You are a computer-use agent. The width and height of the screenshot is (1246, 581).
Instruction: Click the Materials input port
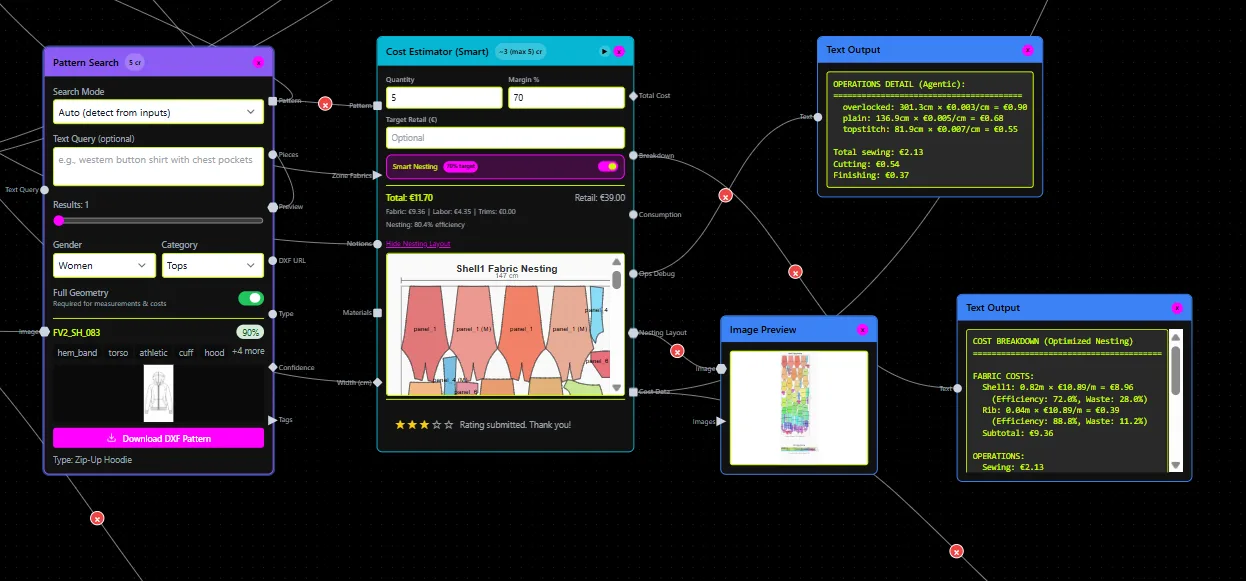point(377,313)
